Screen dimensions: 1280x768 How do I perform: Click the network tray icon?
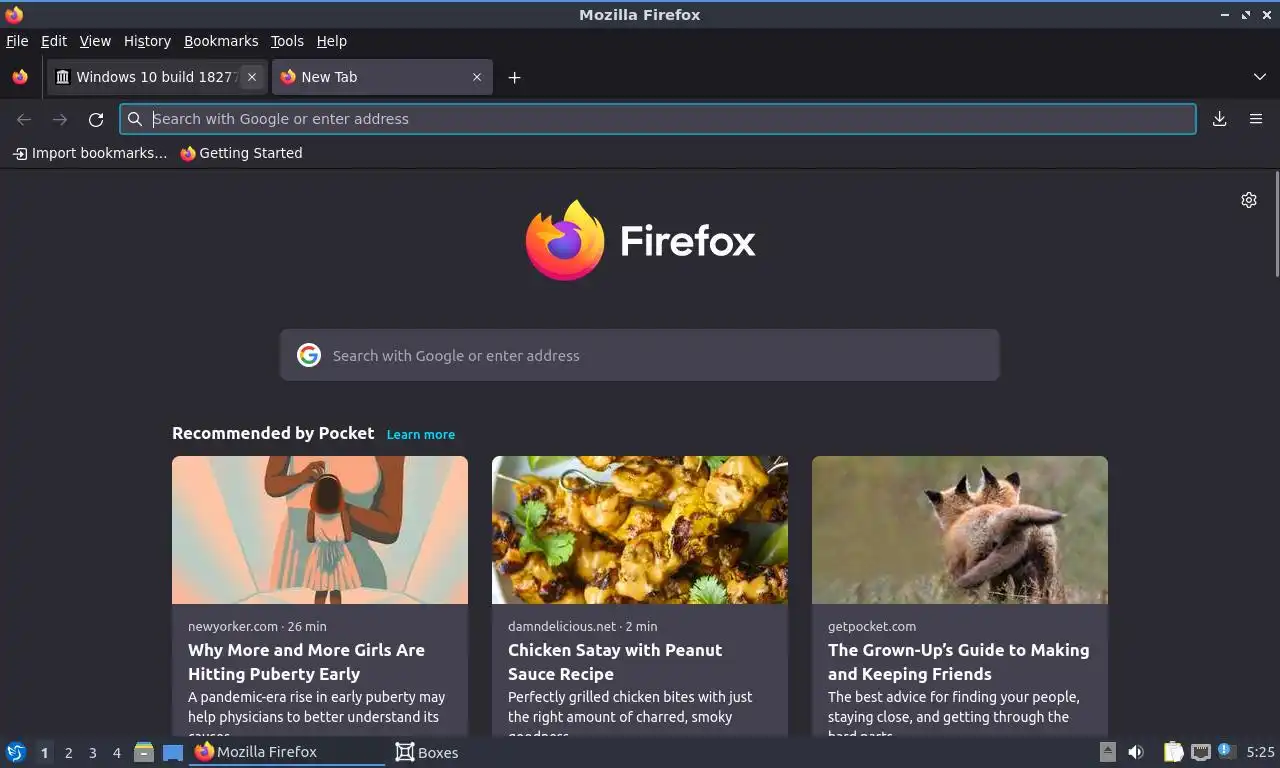click(1201, 752)
